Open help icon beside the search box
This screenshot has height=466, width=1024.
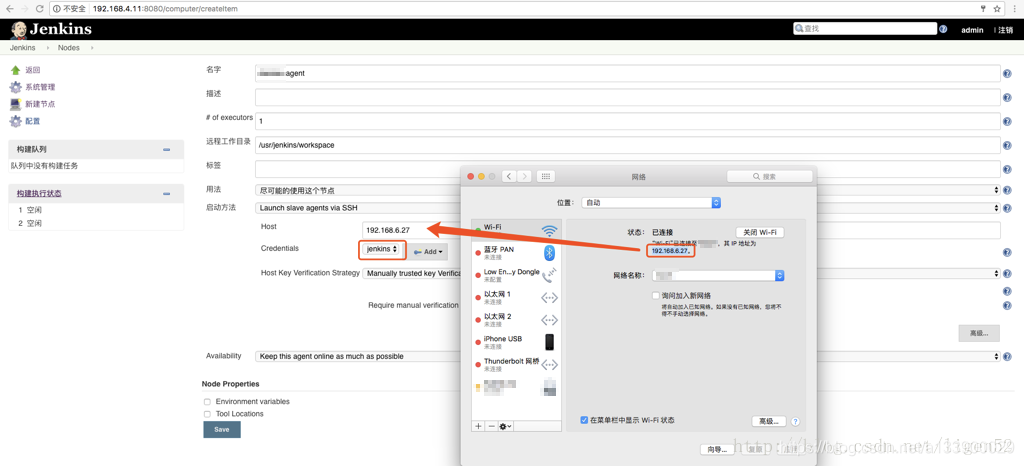point(943,29)
